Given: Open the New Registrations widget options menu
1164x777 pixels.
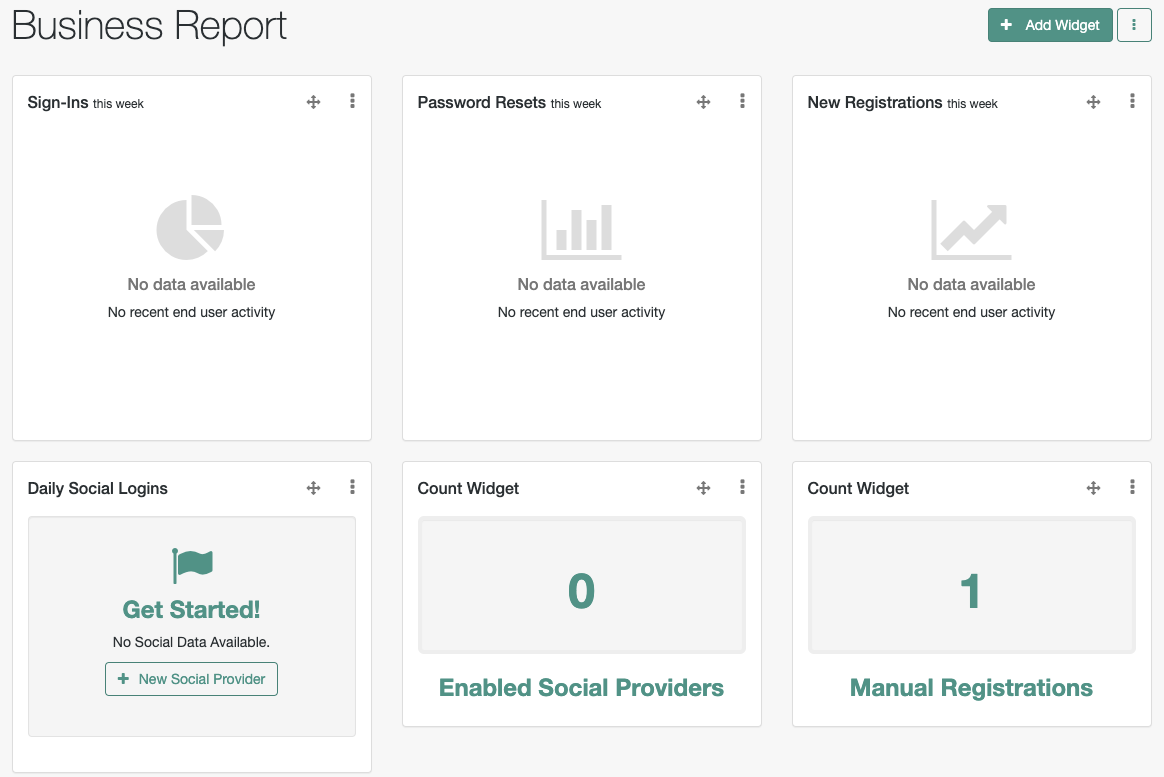Looking at the screenshot, I should click(x=1132, y=101).
